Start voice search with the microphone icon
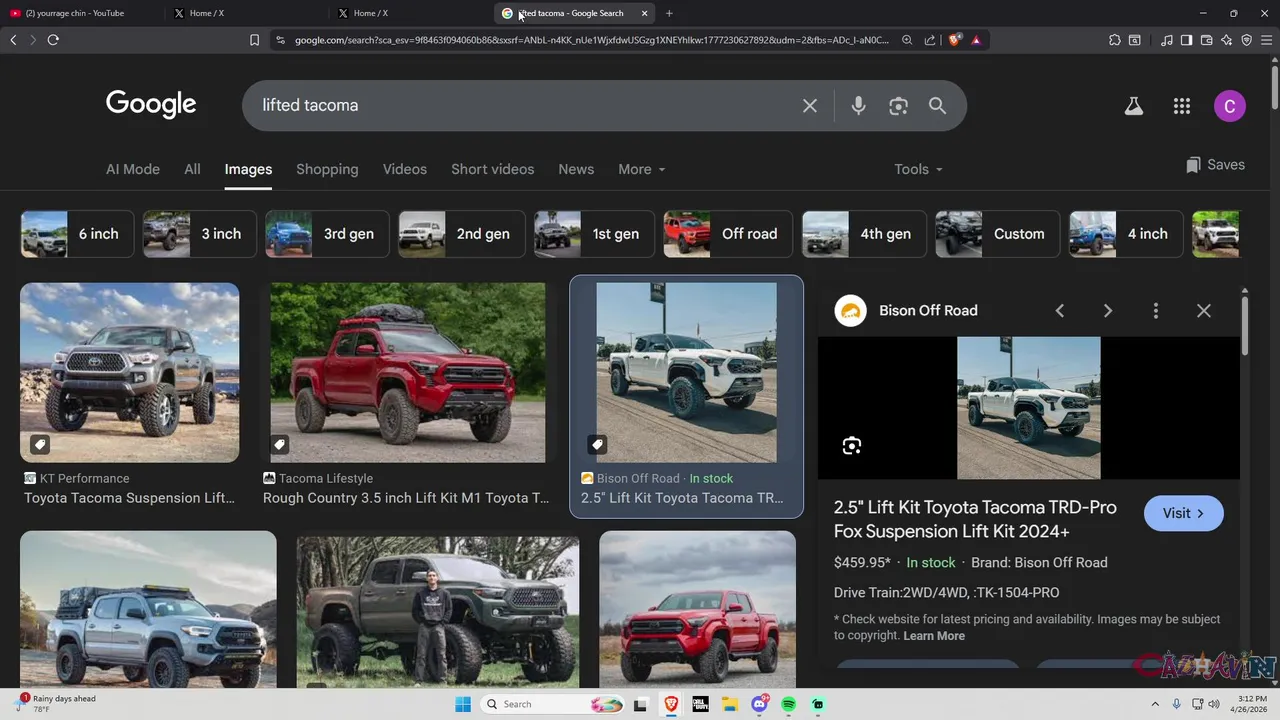Viewport: 1280px width, 720px height. tap(858, 105)
